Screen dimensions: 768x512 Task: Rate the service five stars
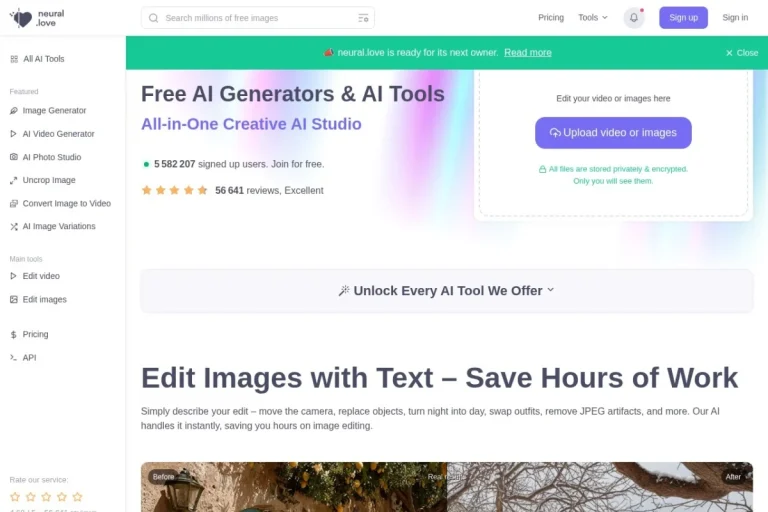77,497
